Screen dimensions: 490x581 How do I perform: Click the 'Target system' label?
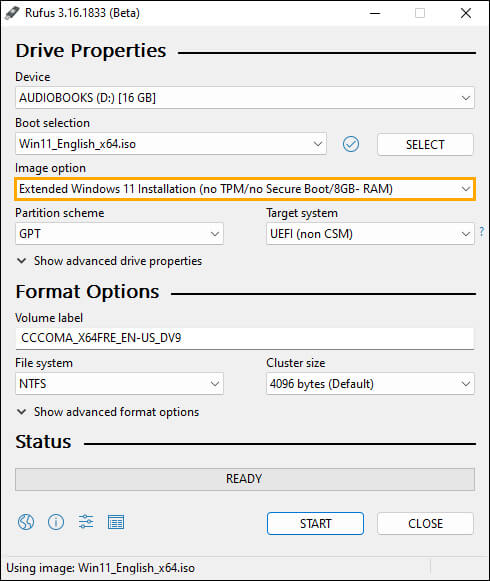[x=302, y=213]
